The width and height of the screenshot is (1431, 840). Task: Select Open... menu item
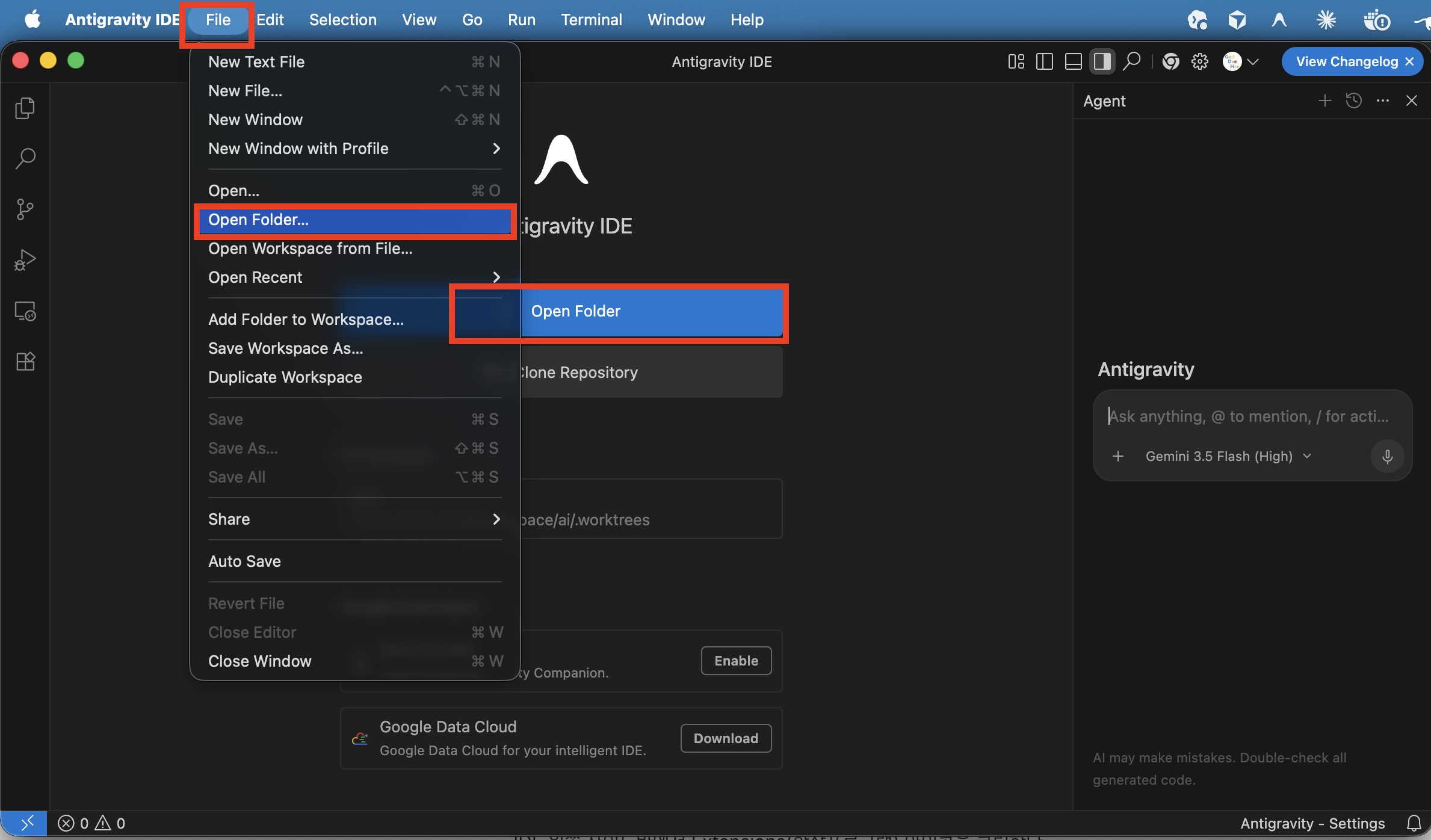pos(354,191)
